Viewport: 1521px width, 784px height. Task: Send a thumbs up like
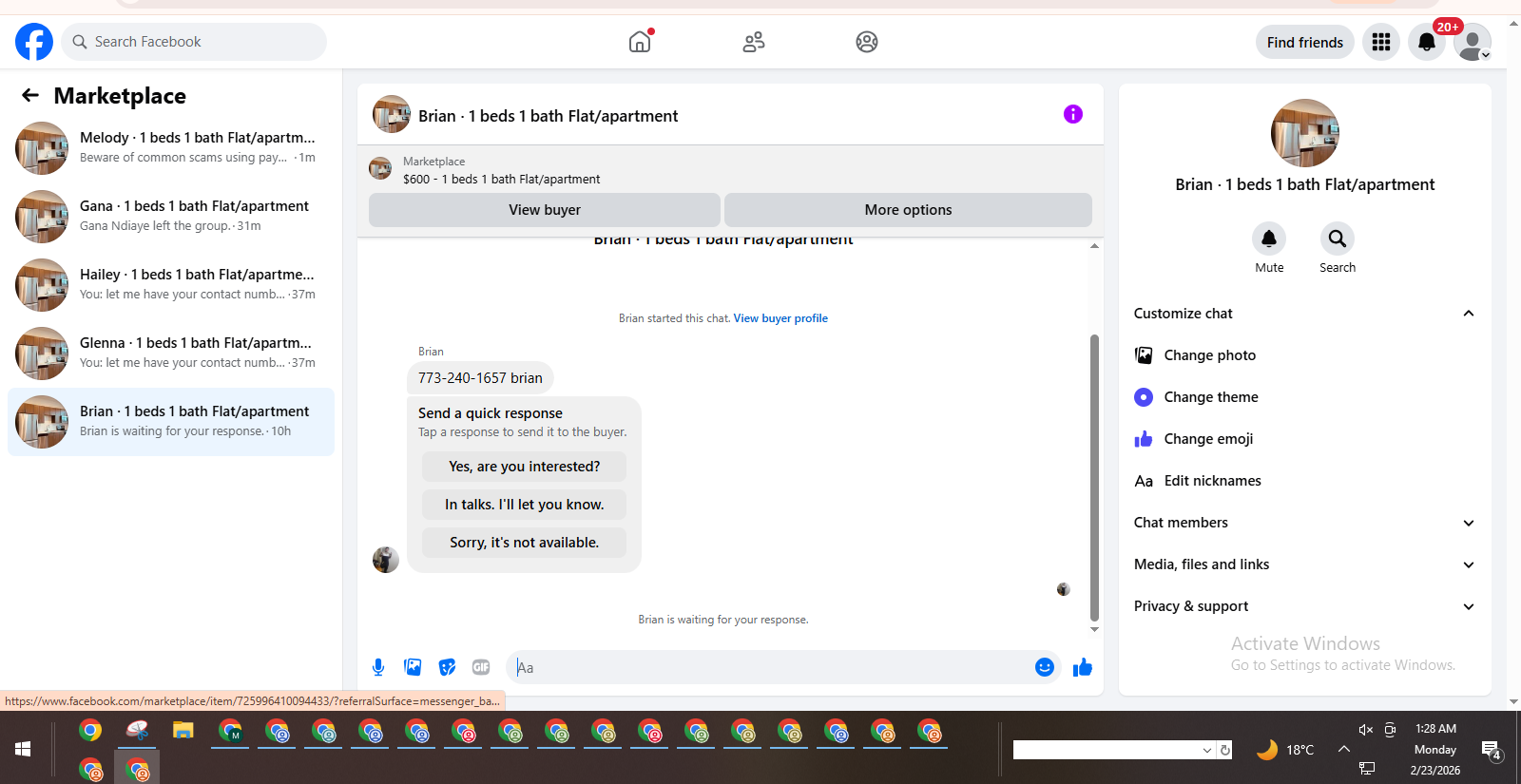pos(1083,667)
